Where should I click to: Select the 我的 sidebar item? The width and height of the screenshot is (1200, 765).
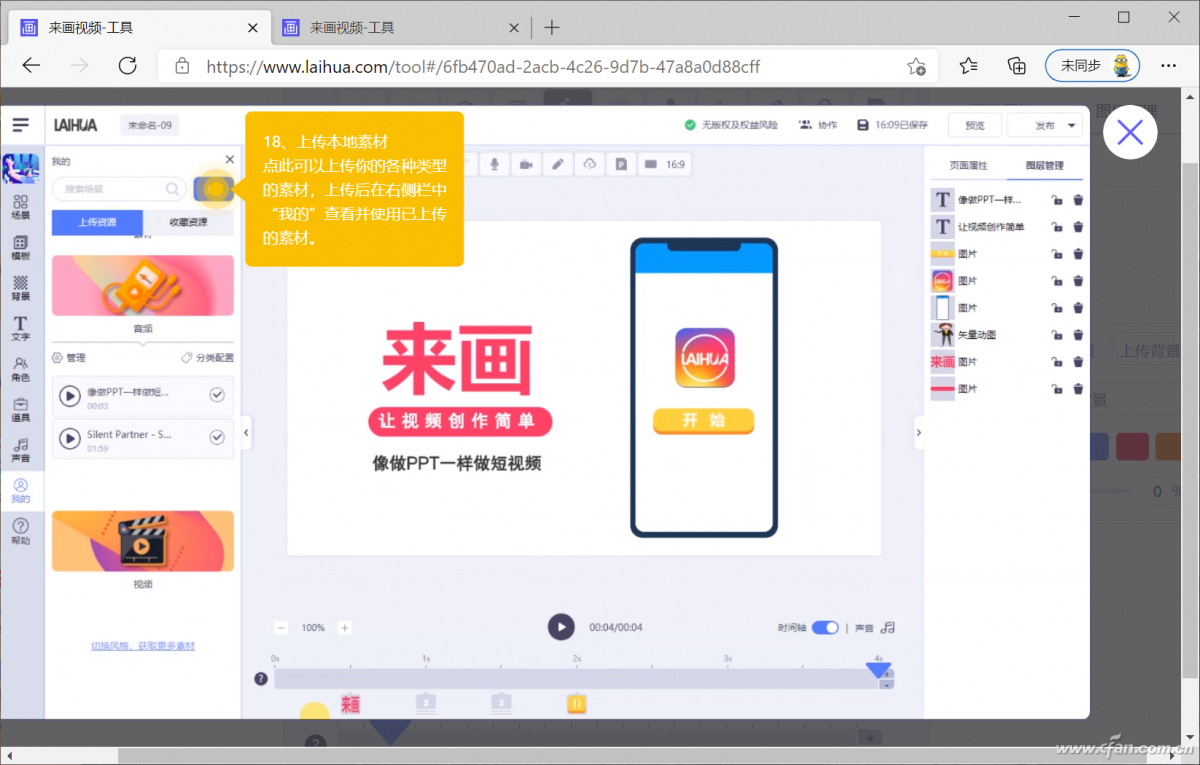[x=21, y=491]
